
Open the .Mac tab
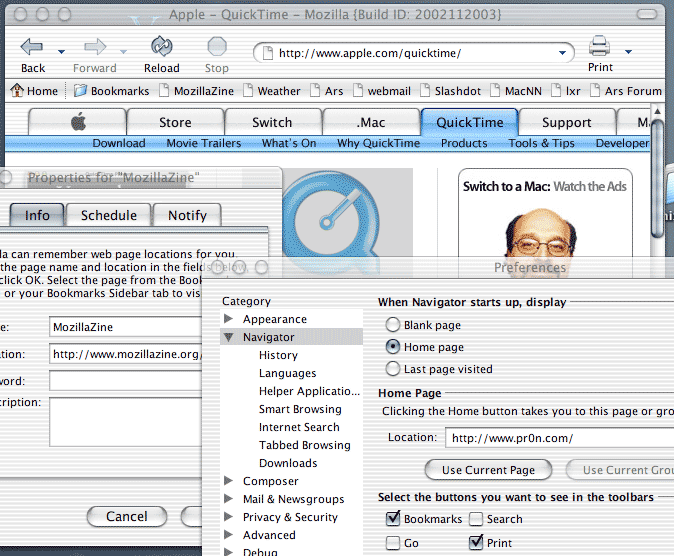(x=371, y=122)
